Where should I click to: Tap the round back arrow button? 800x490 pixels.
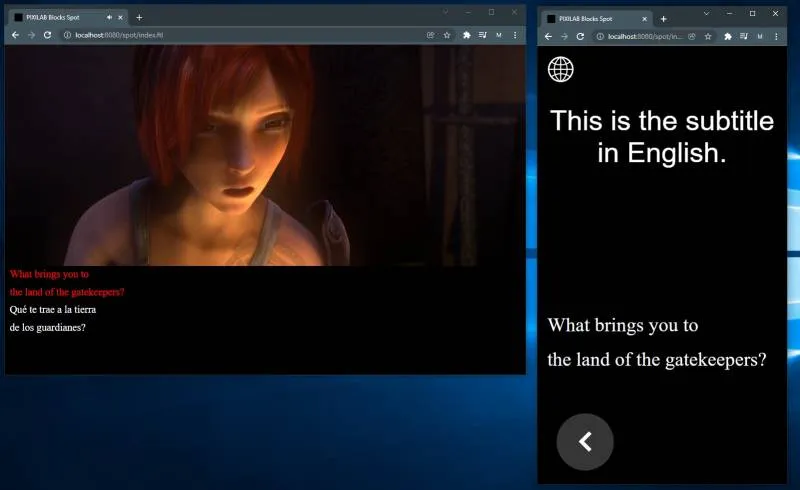tap(585, 442)
